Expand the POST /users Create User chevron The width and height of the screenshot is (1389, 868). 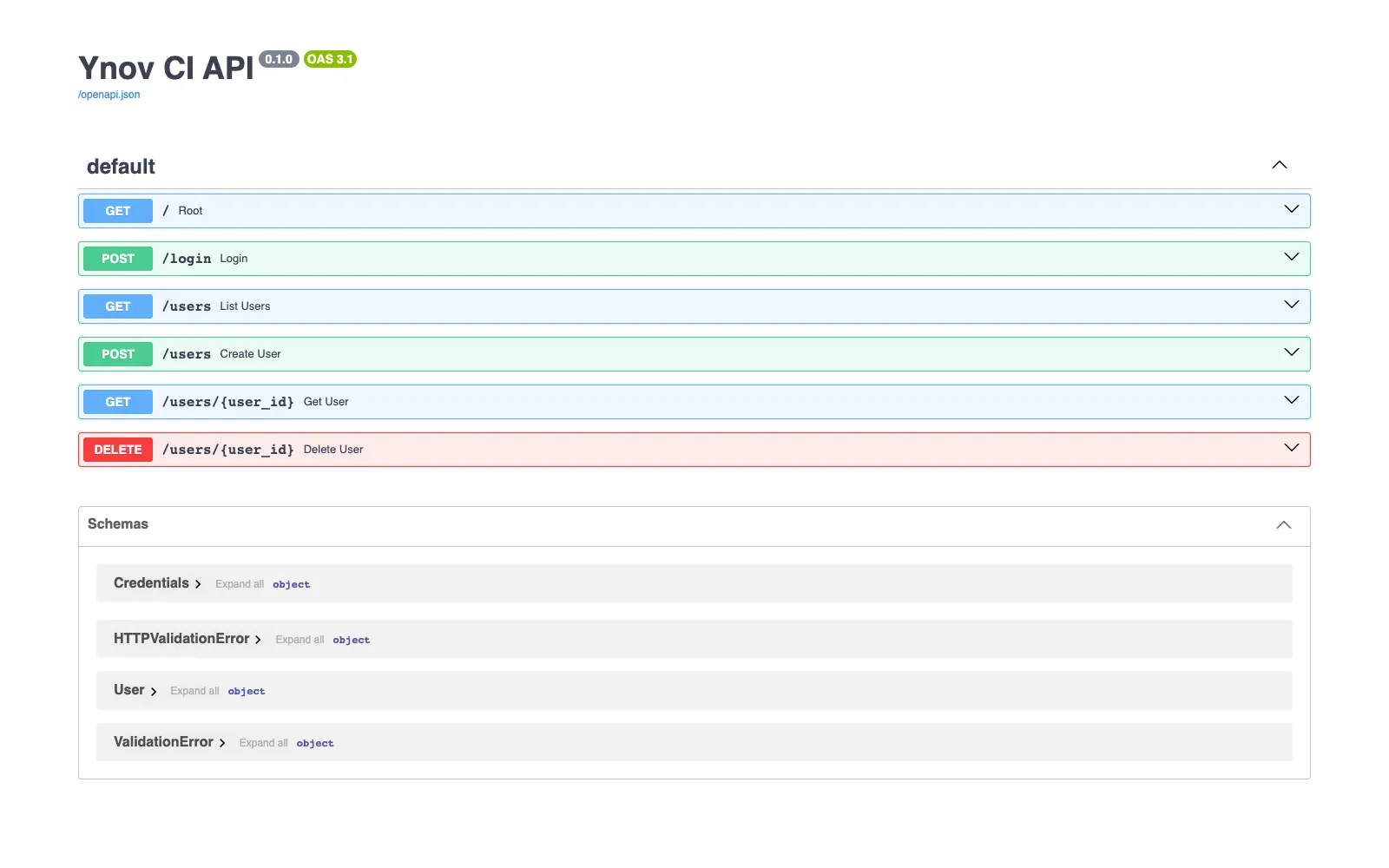click(1292, 352)
